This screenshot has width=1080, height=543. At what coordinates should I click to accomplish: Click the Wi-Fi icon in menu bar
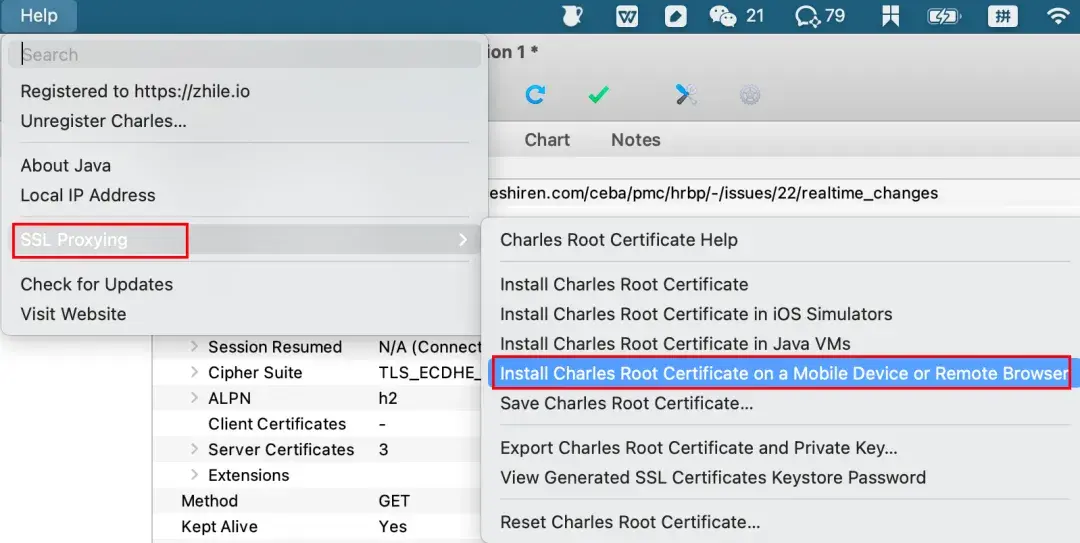coord(1057,16)
